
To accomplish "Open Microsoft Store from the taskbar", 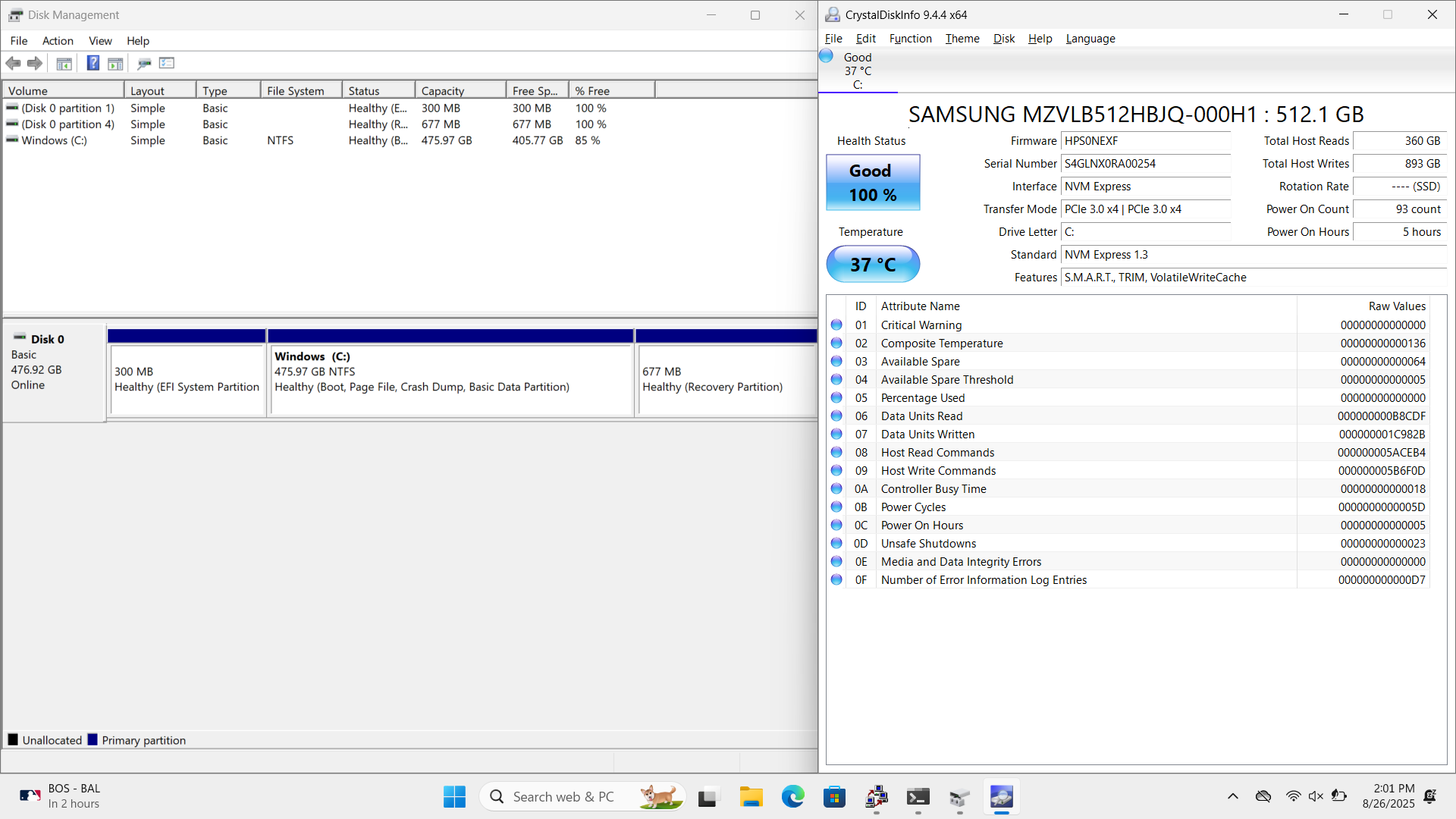I will tap(835, 797).
